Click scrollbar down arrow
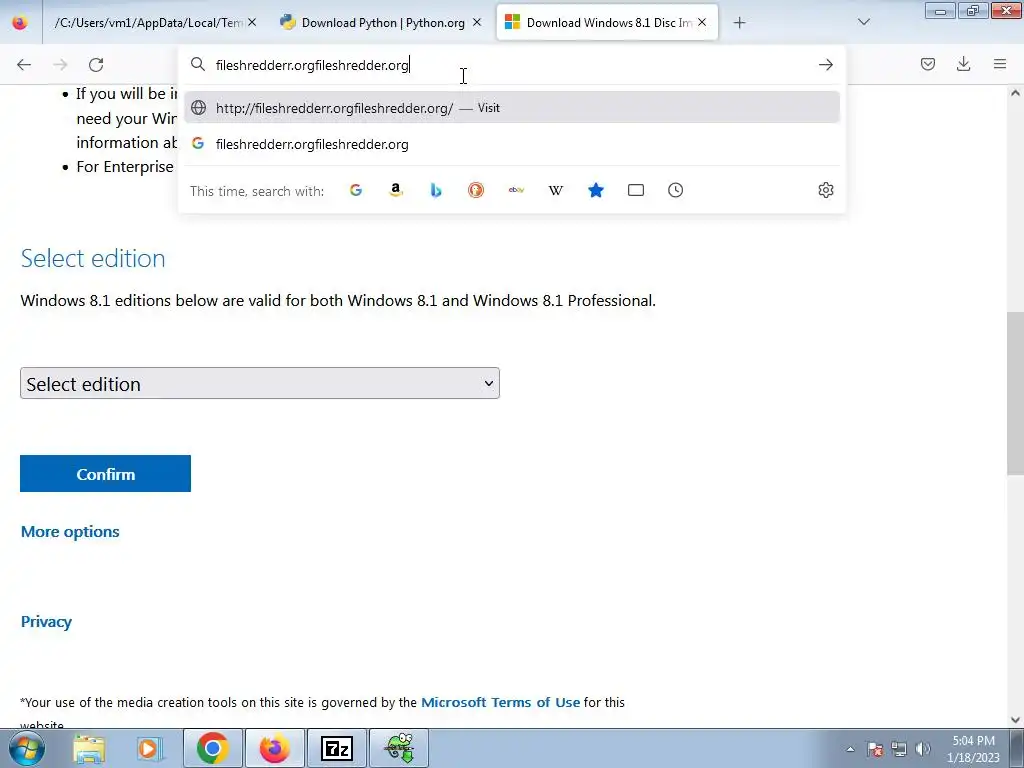 pos(1015,720)
